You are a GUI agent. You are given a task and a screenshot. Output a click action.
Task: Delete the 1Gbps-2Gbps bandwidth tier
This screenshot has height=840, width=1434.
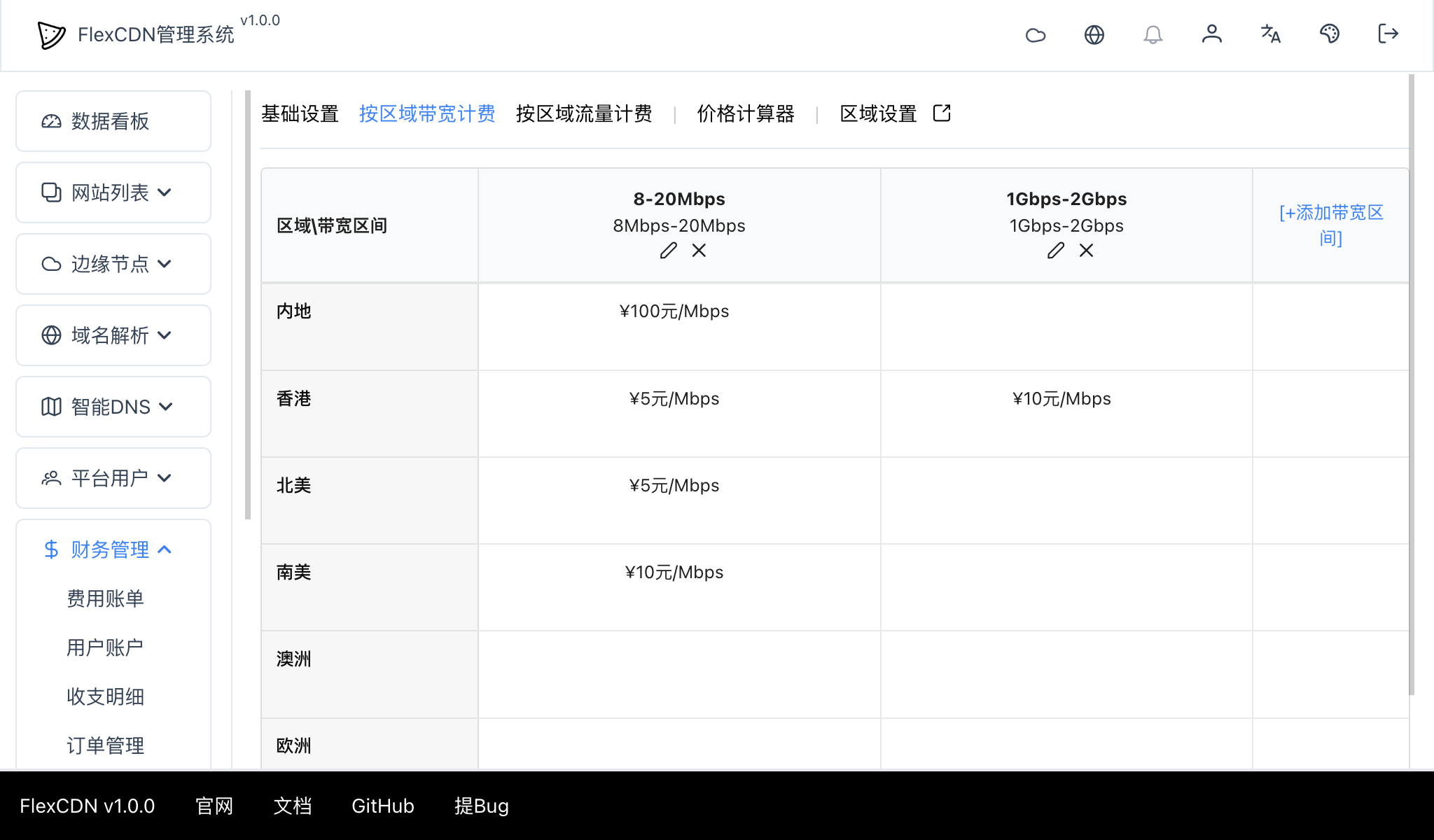(x=1085, y=251)
